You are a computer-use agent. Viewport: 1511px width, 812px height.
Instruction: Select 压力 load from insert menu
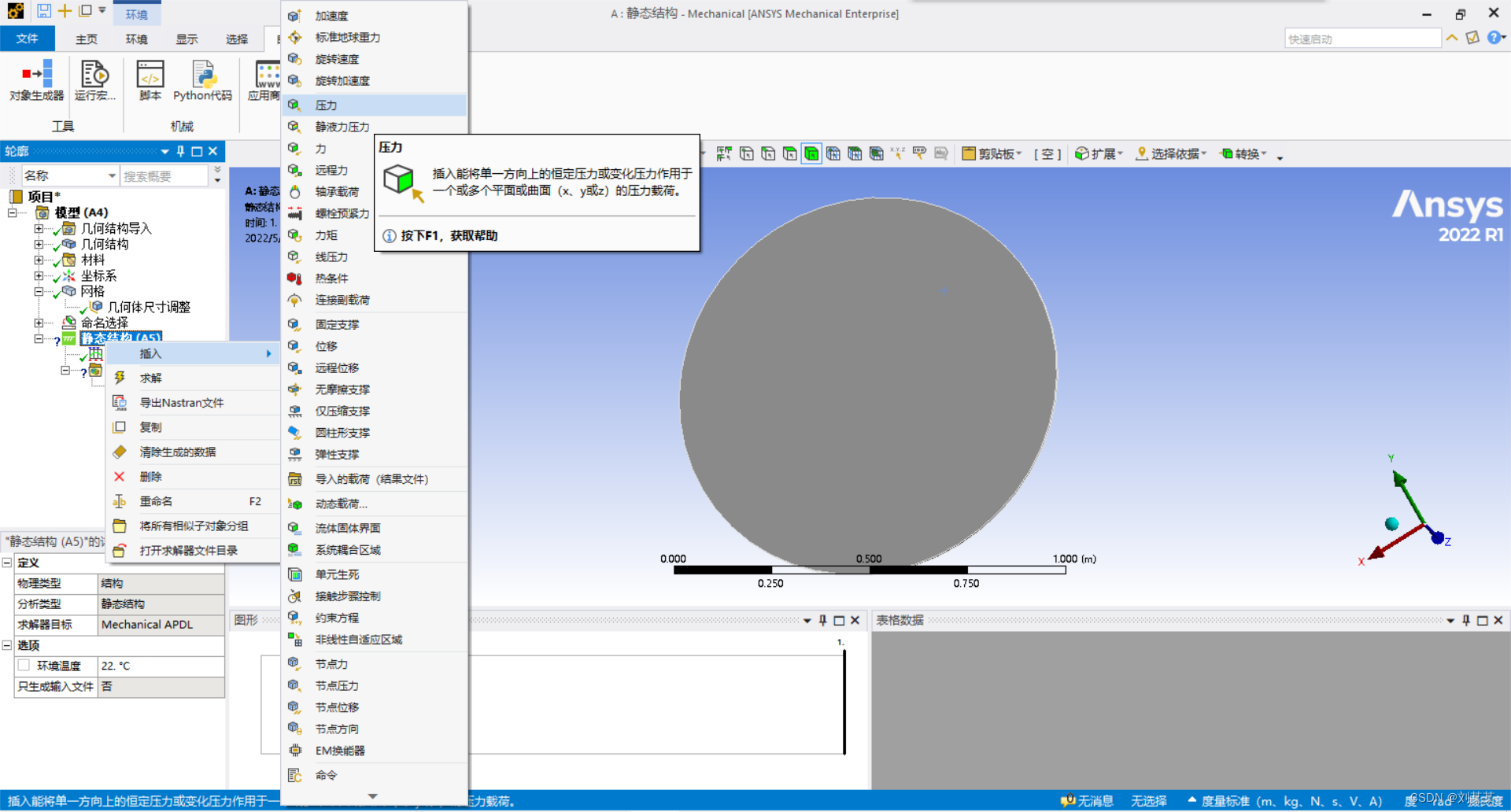(x=326, y=105)
